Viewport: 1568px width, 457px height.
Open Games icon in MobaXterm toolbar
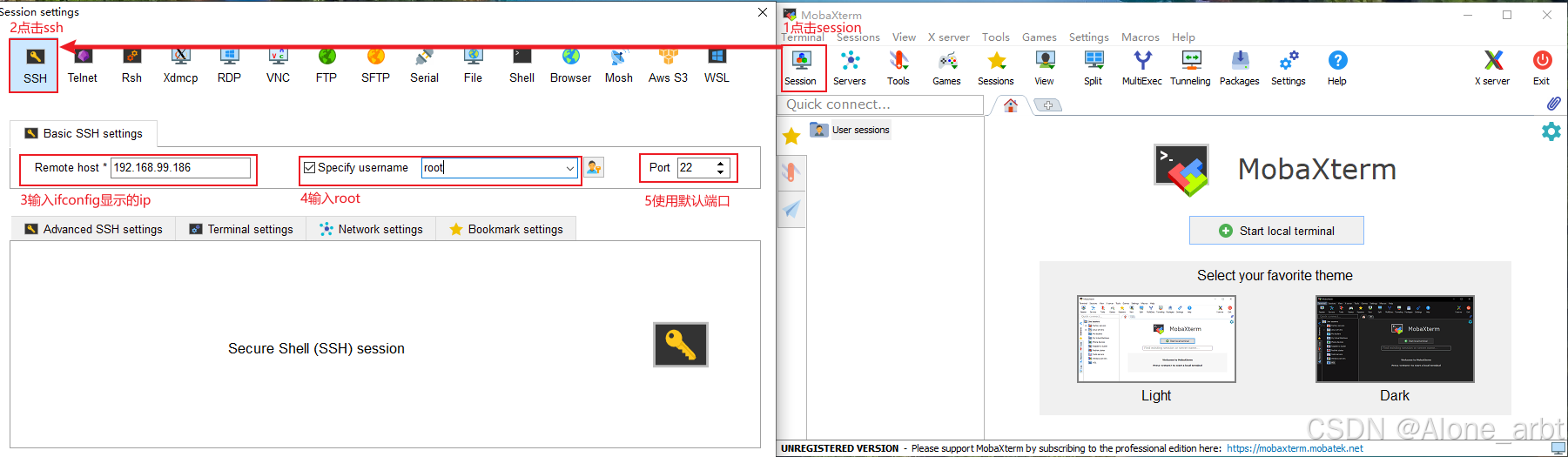tap(947, 68)
